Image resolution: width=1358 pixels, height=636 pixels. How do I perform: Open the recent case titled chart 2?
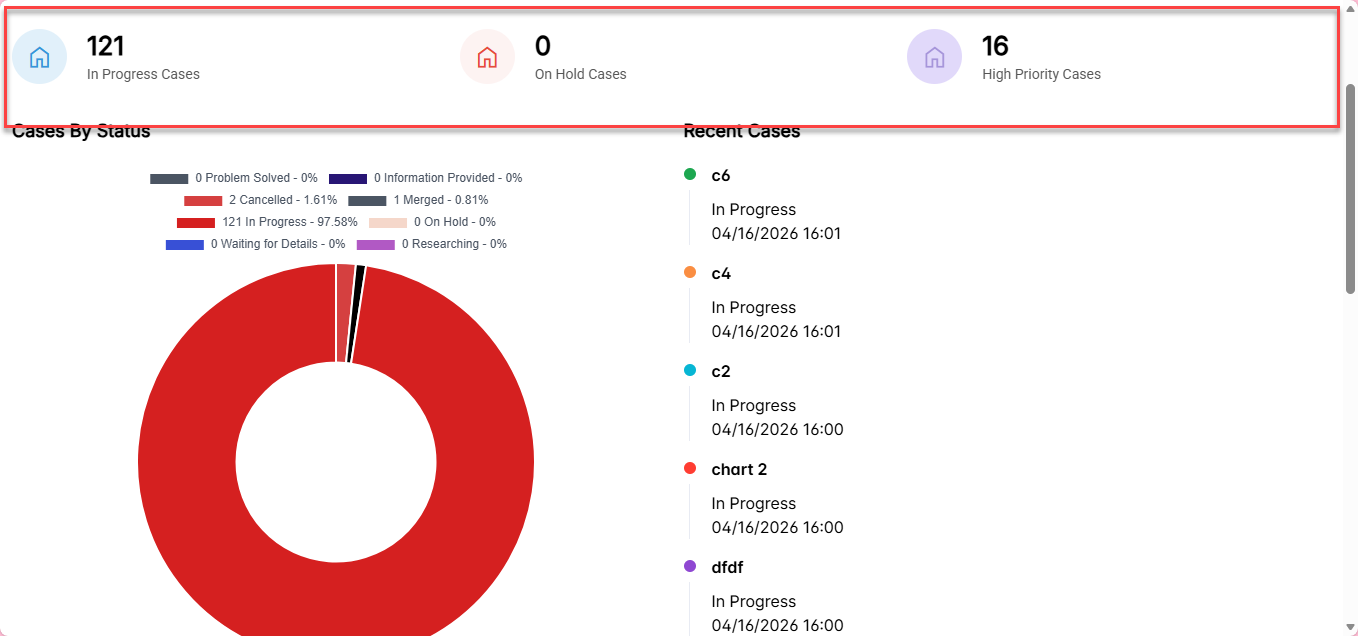739,470
